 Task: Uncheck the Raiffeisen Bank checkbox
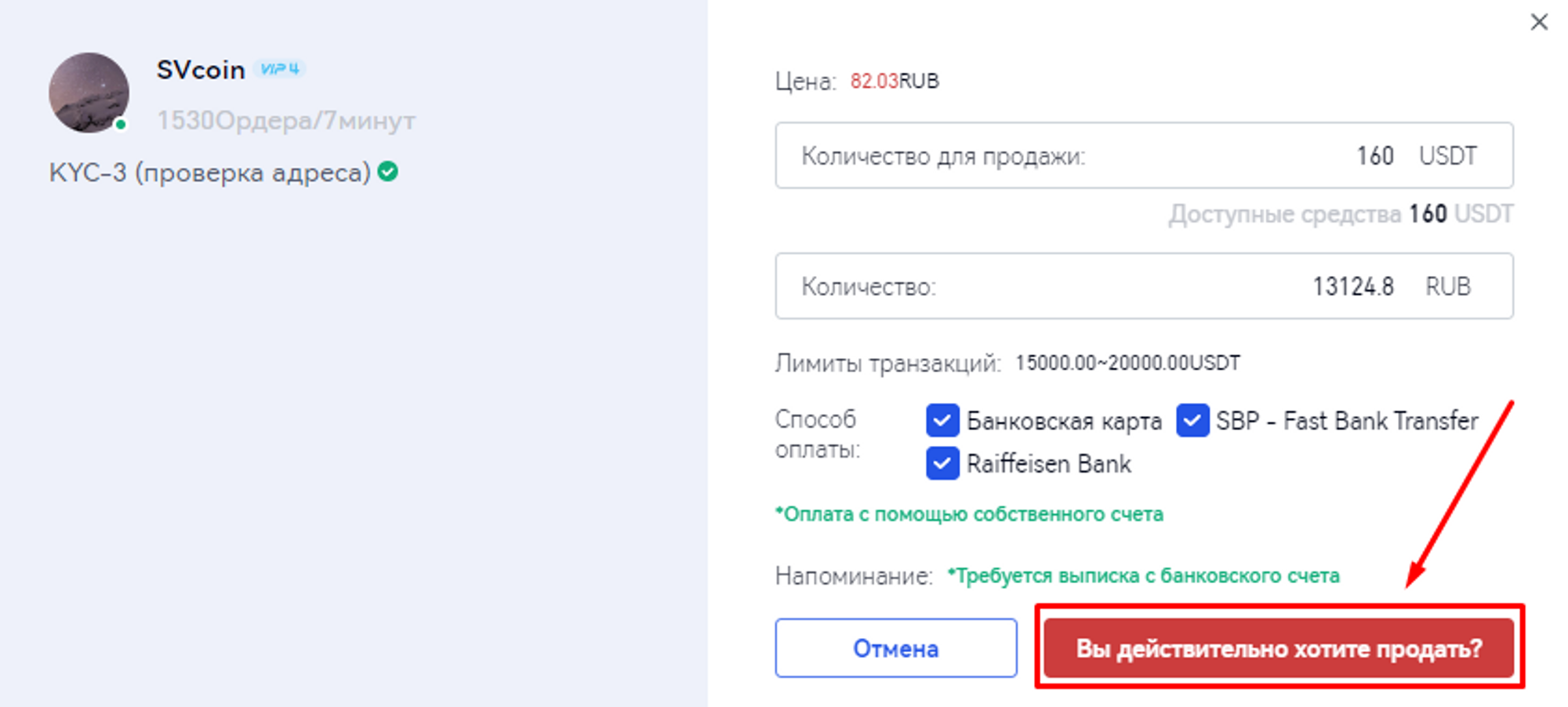click(x=942, y=463)
